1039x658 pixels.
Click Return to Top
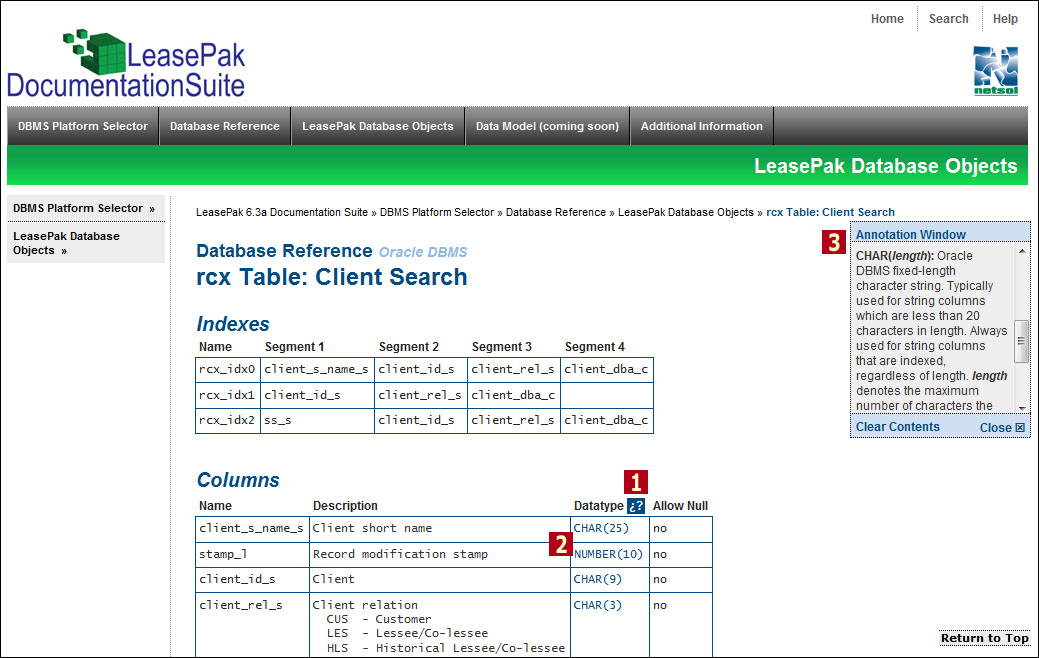coord(985,638)
